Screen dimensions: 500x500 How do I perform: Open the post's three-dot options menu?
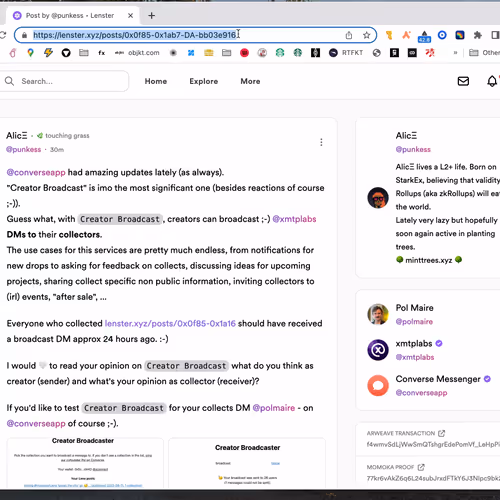click(321, 142)
